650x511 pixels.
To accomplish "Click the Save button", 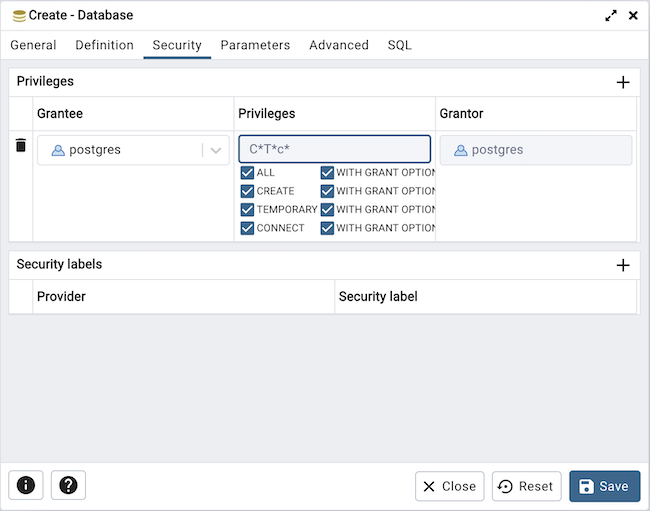I will point(604,486).
